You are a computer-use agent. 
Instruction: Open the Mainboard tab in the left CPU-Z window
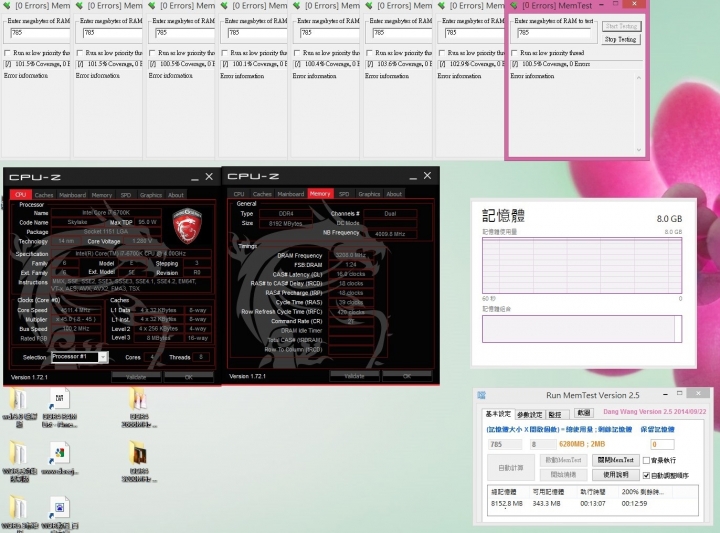point(73,195)
